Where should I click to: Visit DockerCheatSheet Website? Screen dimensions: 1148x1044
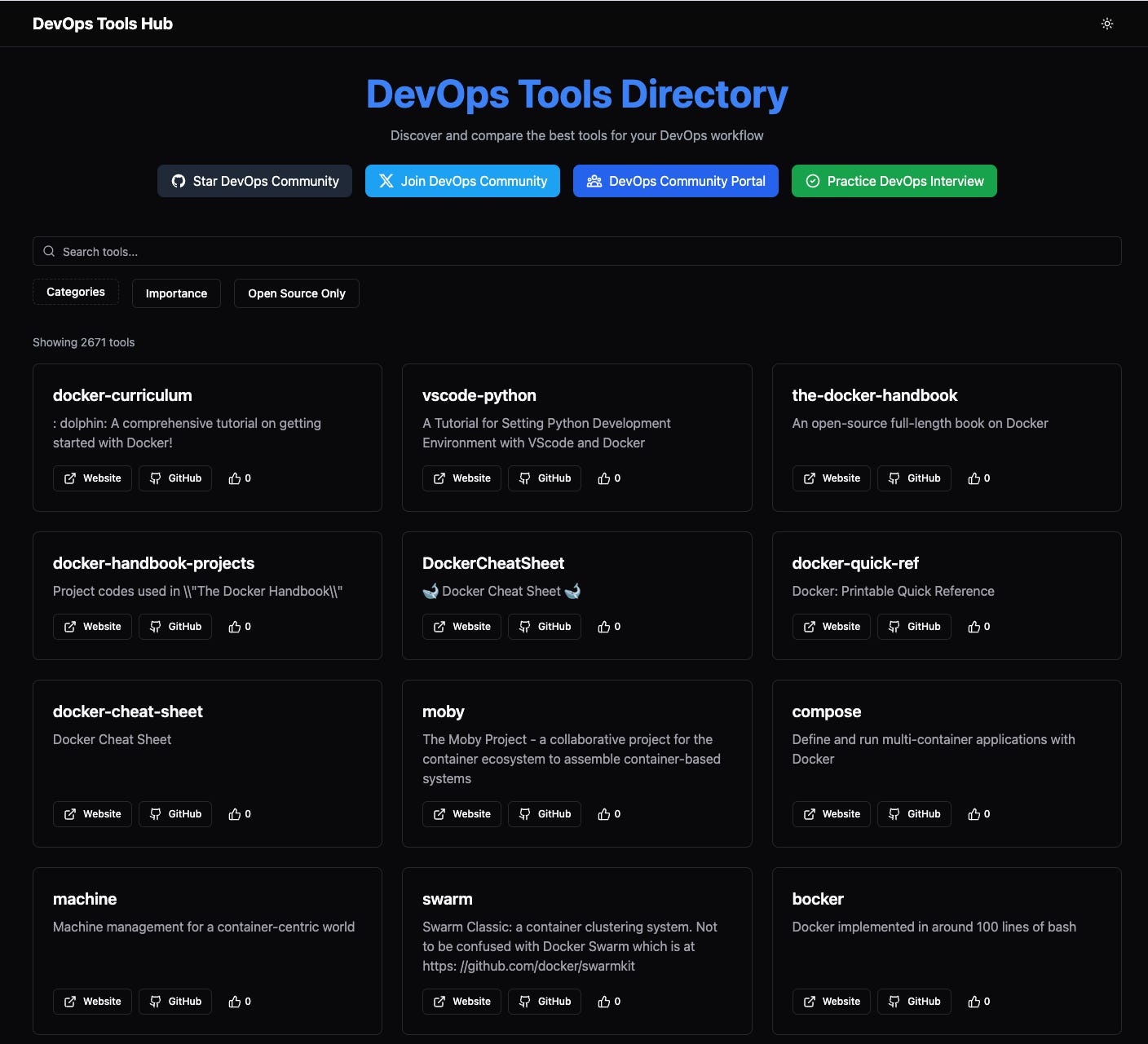pyautogui.click(x=461, y=627)
